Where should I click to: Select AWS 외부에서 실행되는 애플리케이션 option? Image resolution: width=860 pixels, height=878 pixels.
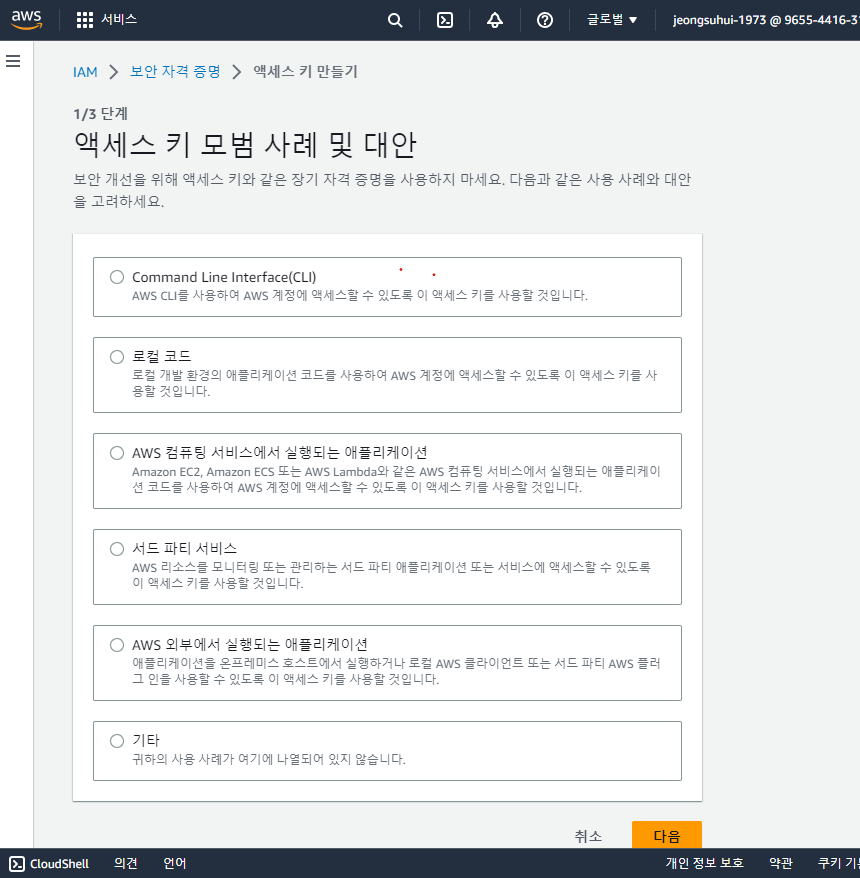(x=117, y=645)
